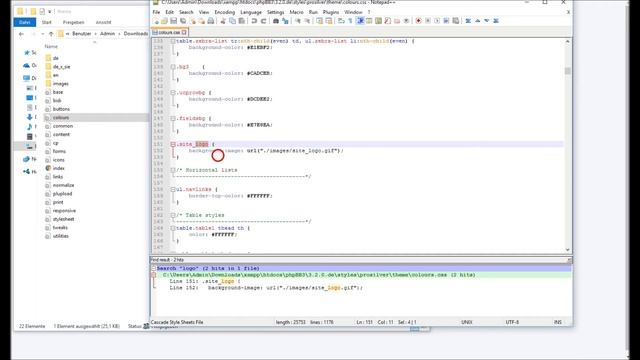Click the back arrow in Explorer
The image size is (640, 360).
pyautogui.click(x=21, y=34)
